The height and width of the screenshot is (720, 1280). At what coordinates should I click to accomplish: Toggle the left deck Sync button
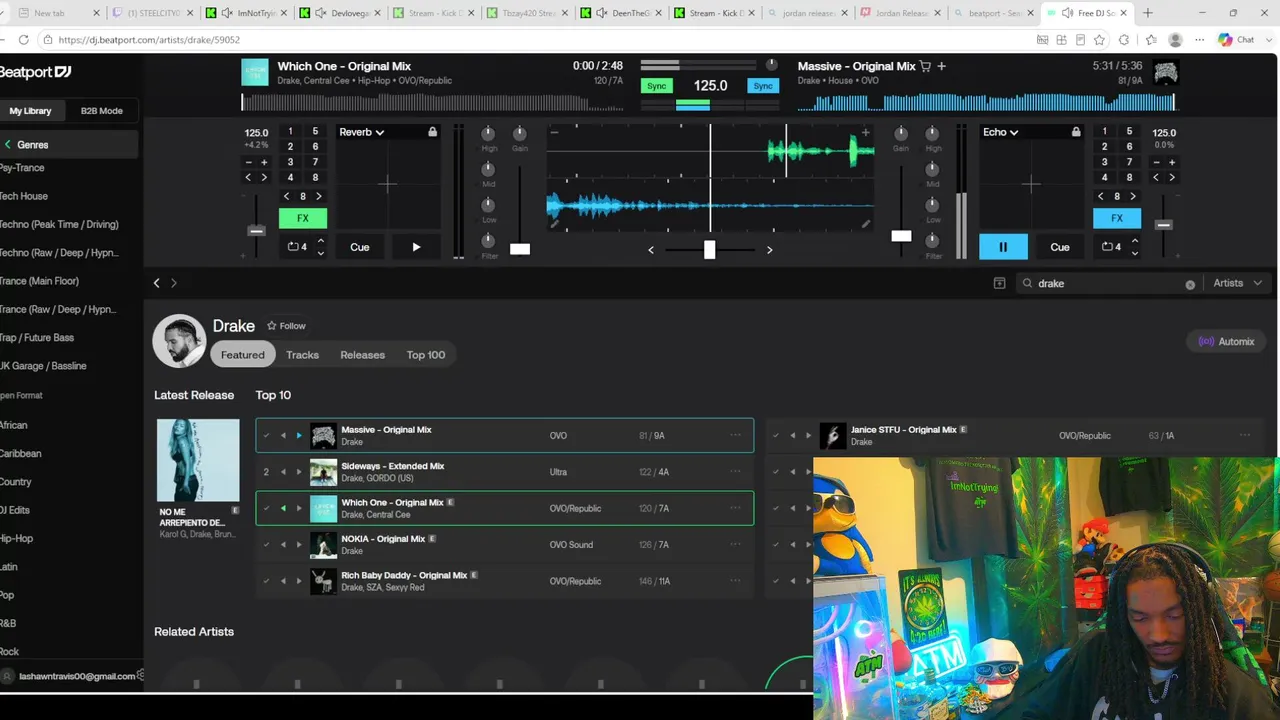656,86
